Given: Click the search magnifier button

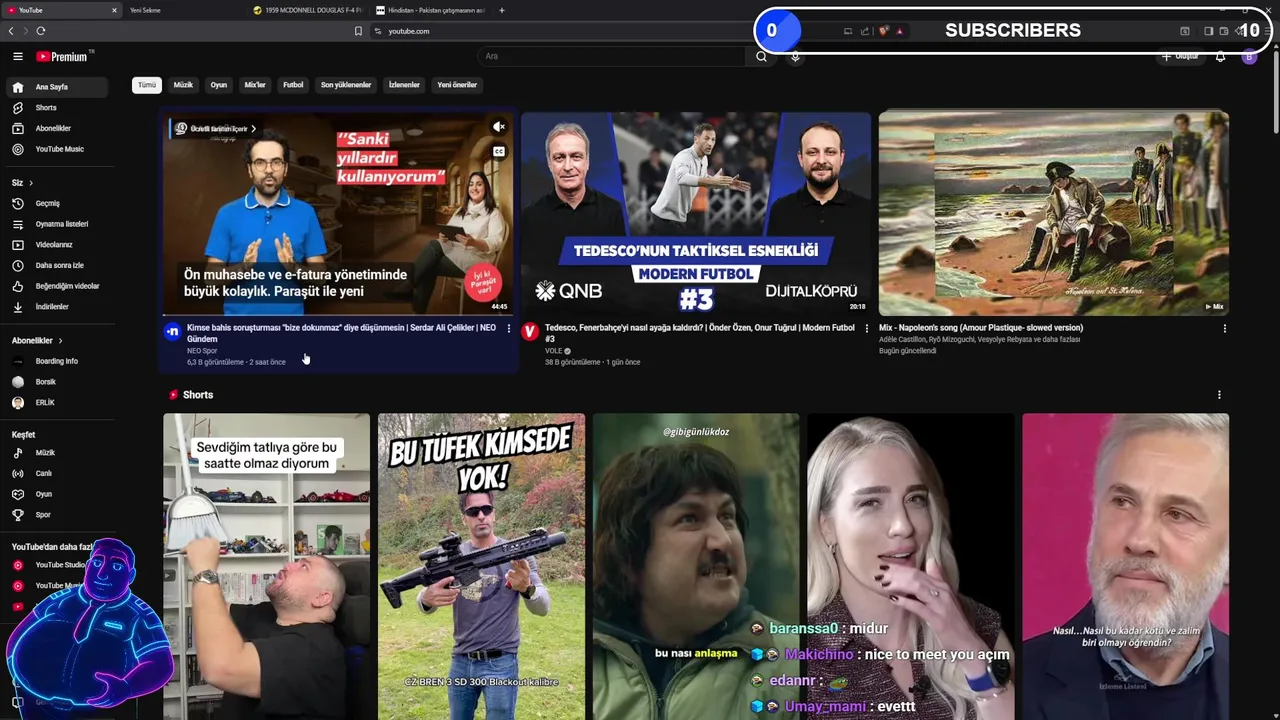Looking at the screenshot, I should click(x=761, y=57).
